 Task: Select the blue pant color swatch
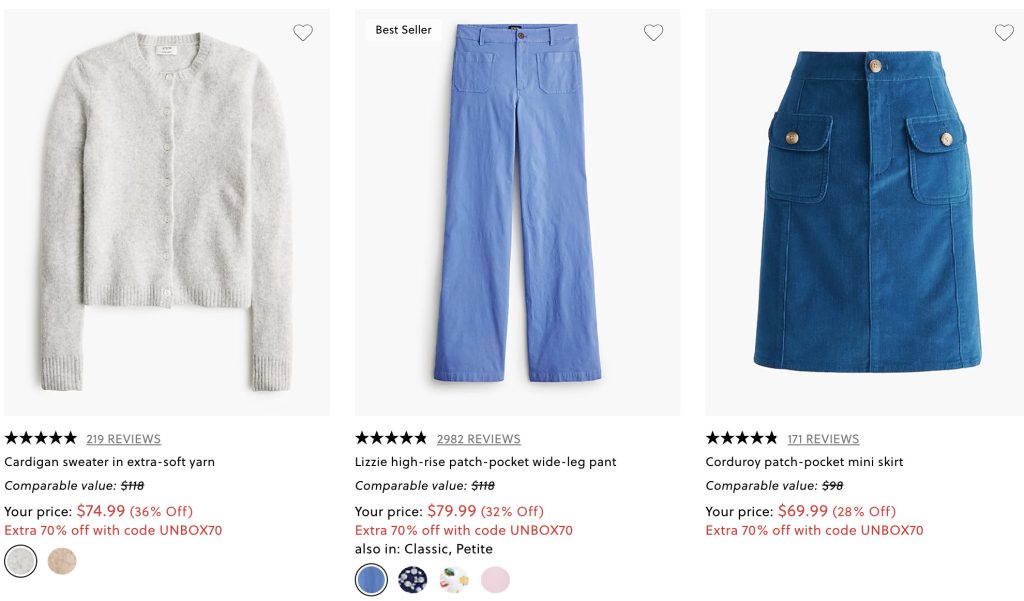371,579
